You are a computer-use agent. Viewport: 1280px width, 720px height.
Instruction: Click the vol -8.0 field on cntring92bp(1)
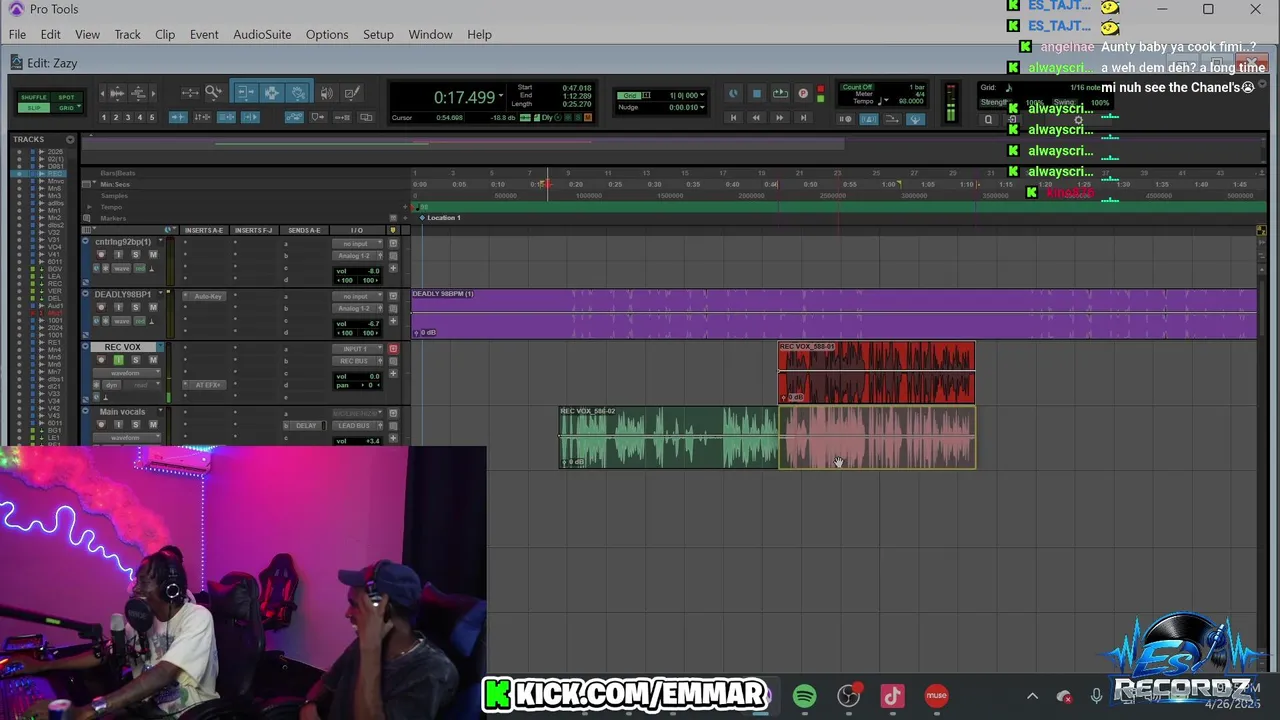358,271
